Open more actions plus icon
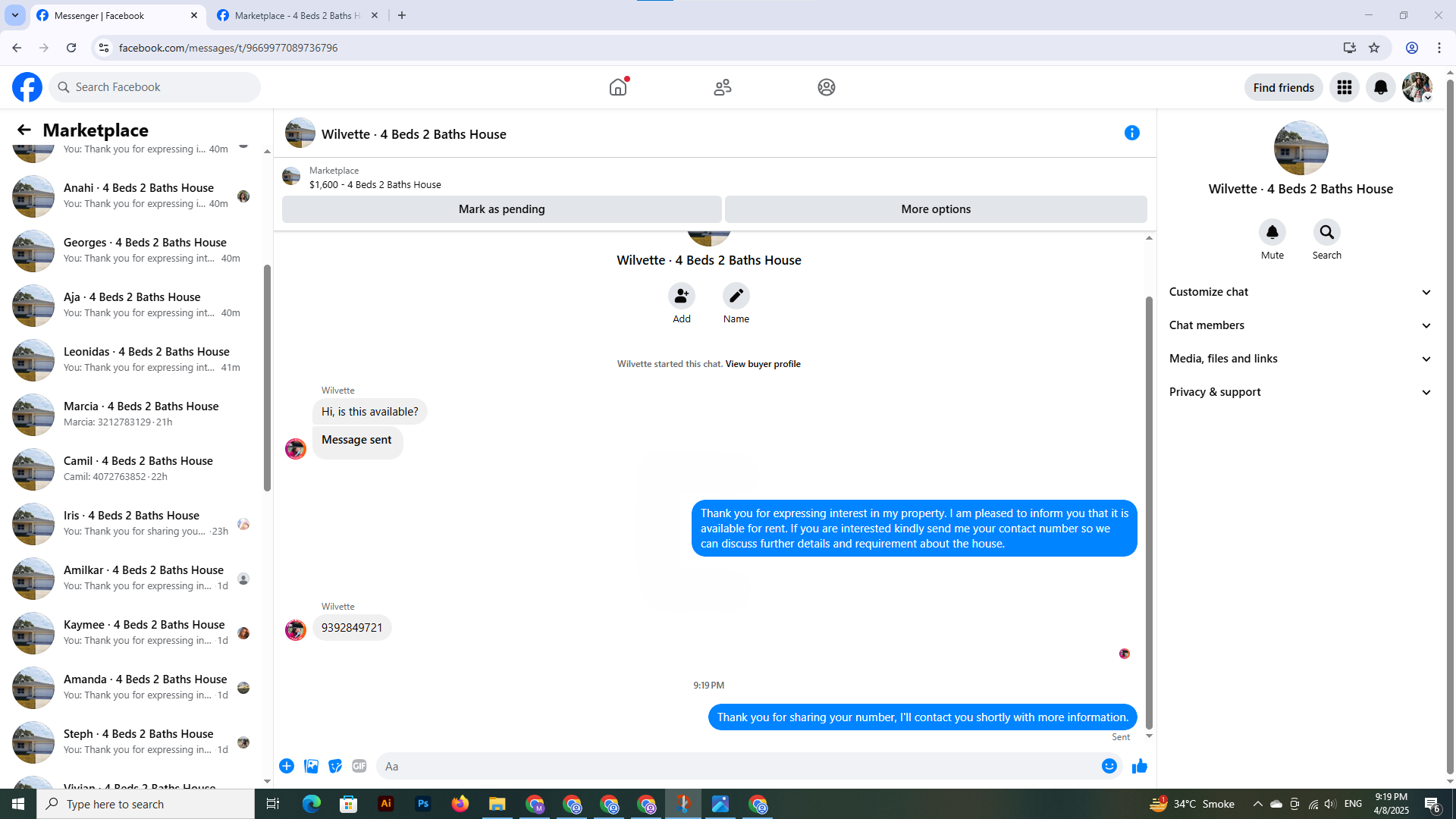Screen dimensions: 1456x819 (287, 767)
